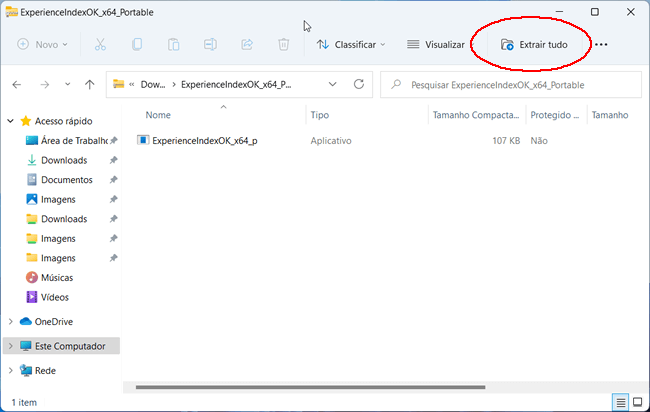Switch to details view in status bar

click(620, 402)
